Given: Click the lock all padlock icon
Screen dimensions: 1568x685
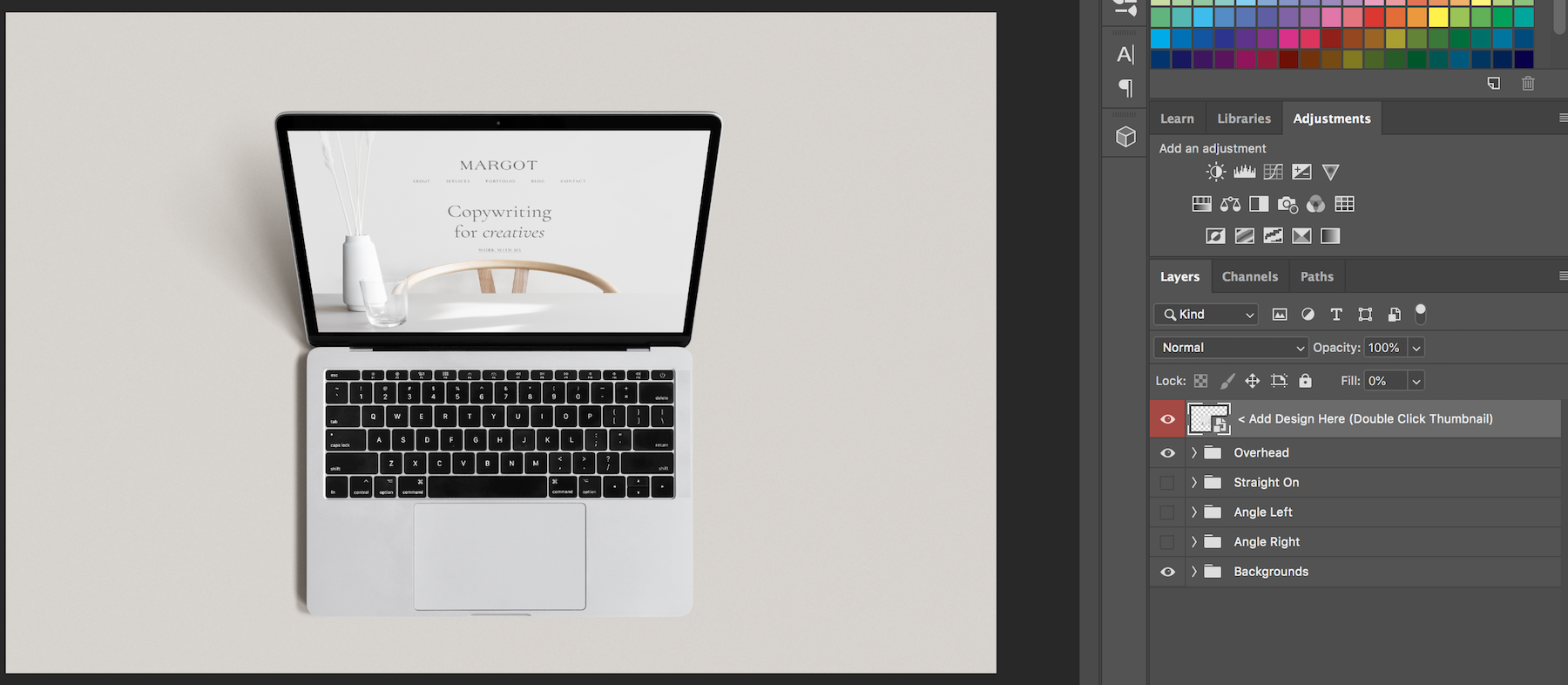Looking at the screenshot, I should pos(1305,381).
